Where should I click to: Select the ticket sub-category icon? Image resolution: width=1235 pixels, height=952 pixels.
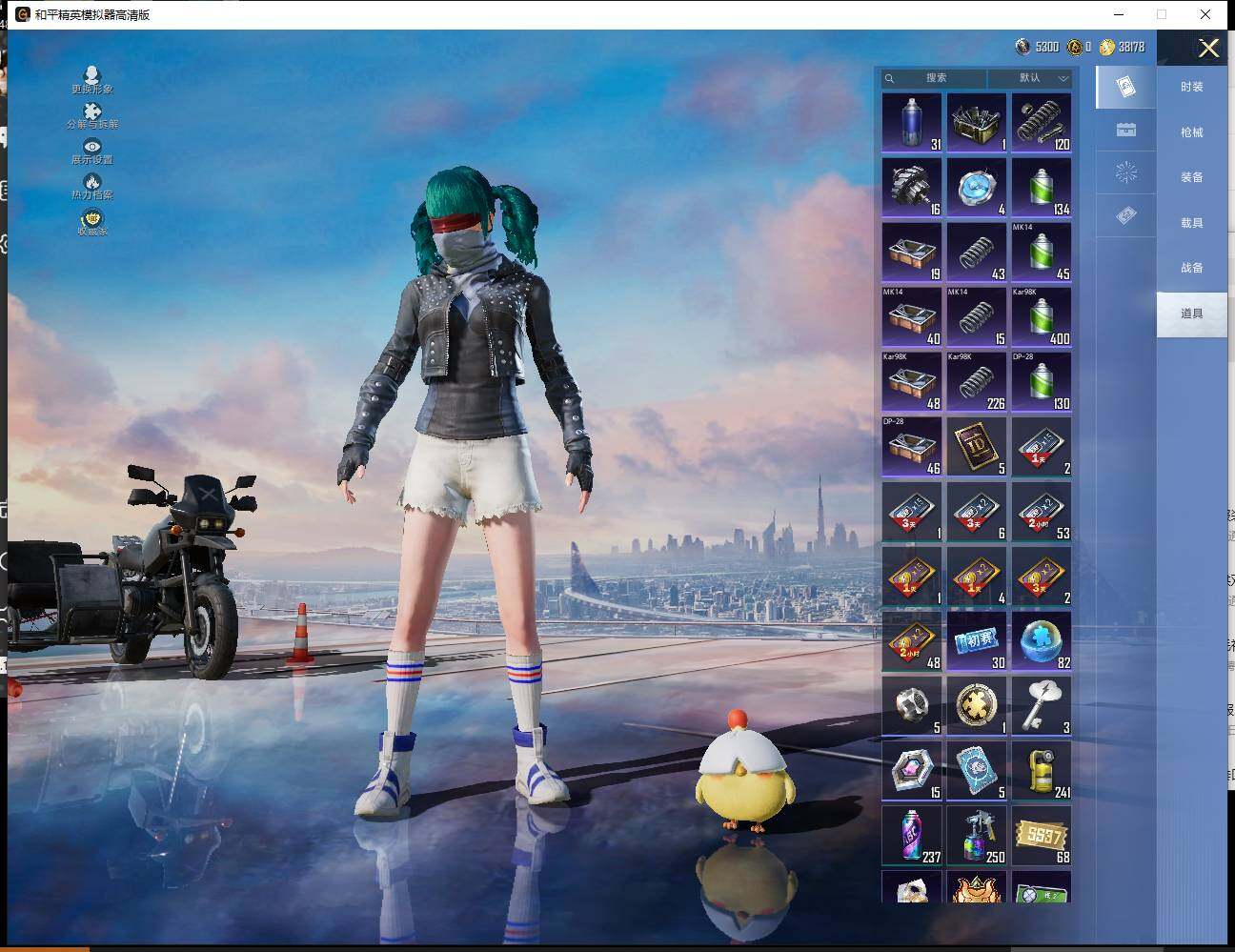point(1125,216)
